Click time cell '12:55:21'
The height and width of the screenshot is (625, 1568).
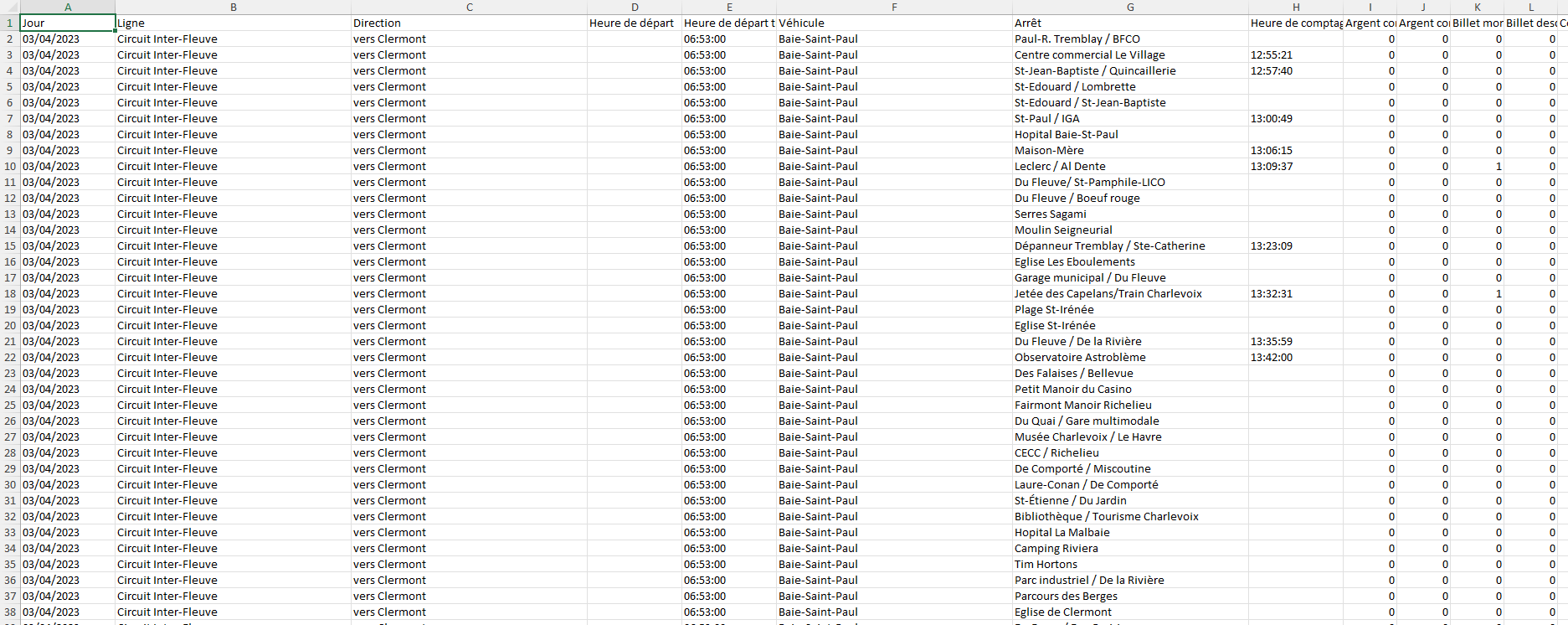pyautogui.click(x=1296, y=54)
